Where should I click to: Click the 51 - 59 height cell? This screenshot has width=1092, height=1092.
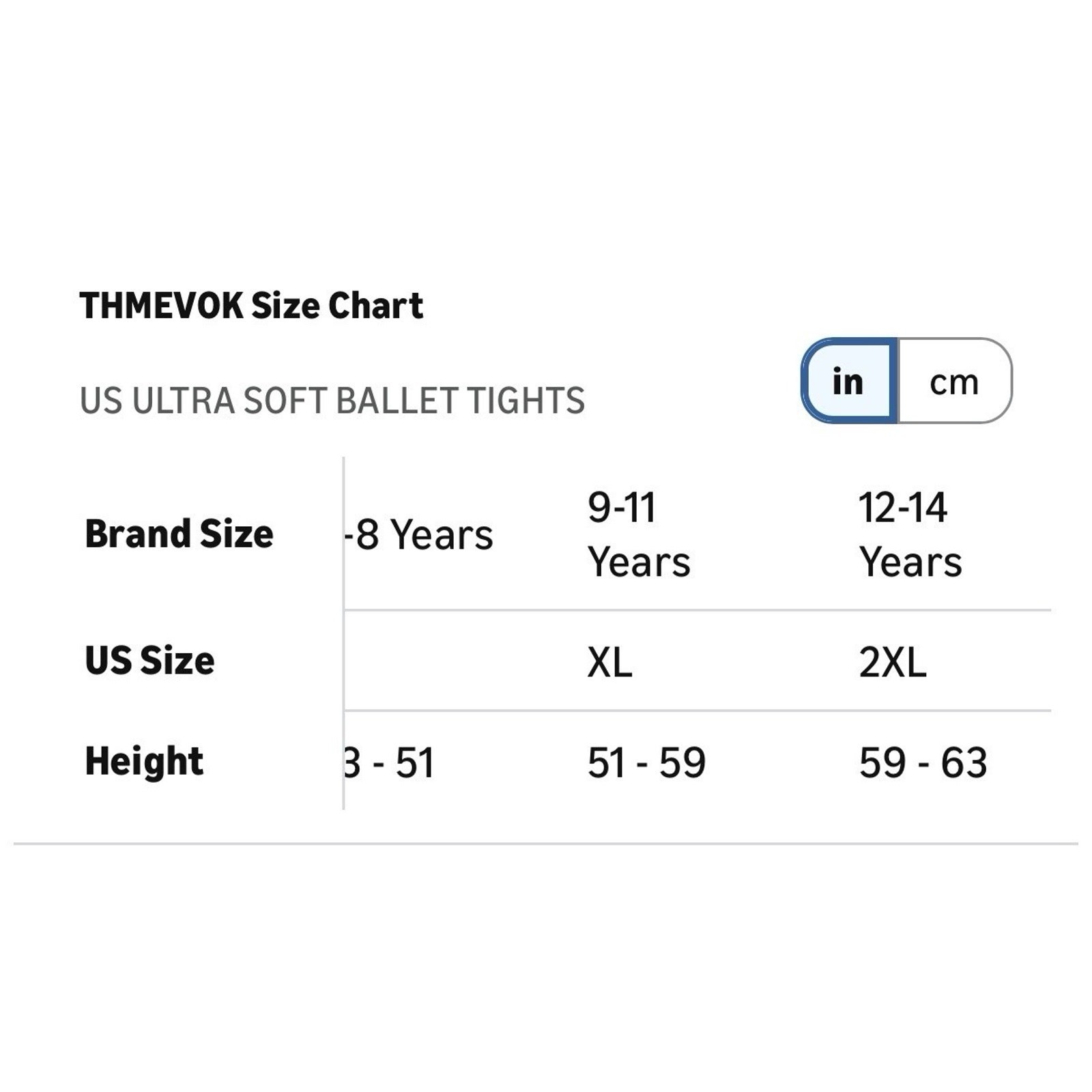coord(646,762)
